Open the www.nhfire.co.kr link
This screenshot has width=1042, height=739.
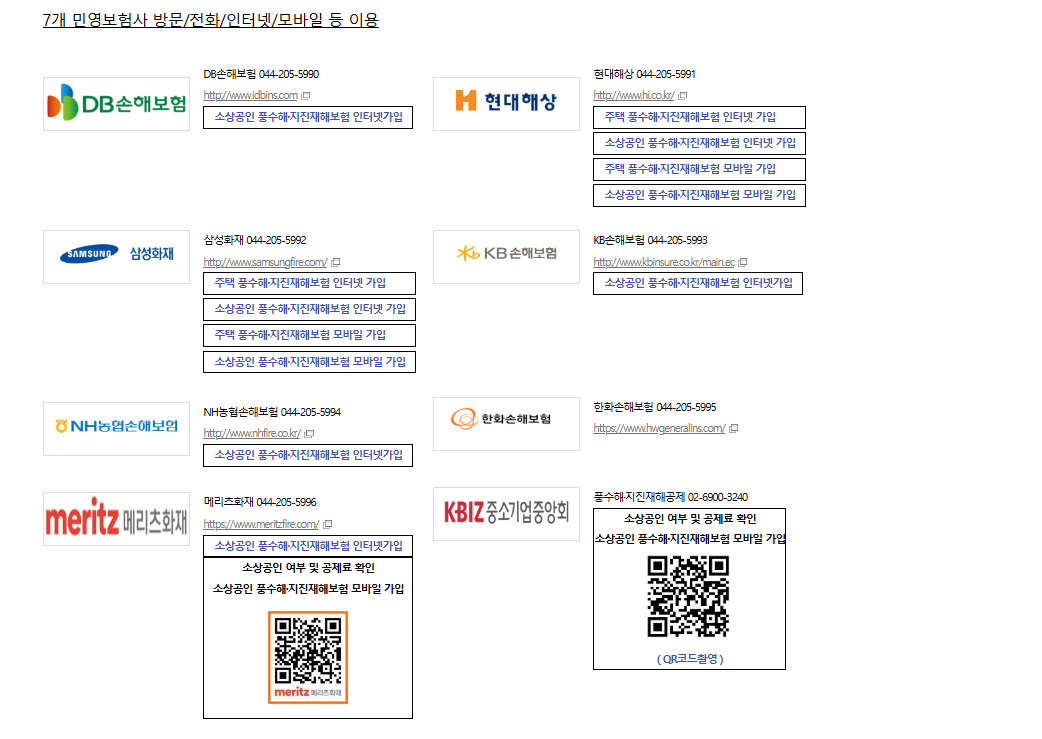[252, 433]
